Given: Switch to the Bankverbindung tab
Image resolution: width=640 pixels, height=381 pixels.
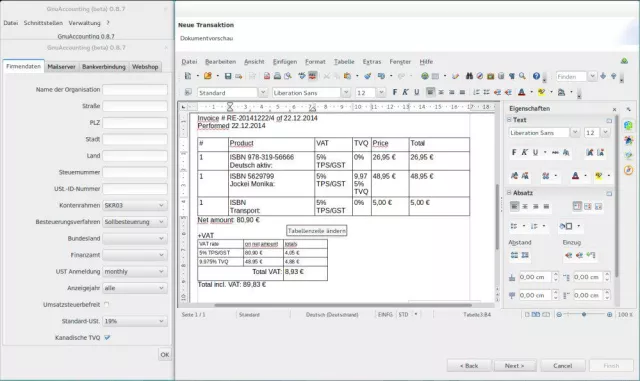Looking at the screenshot, I should [x=104, y=67].
